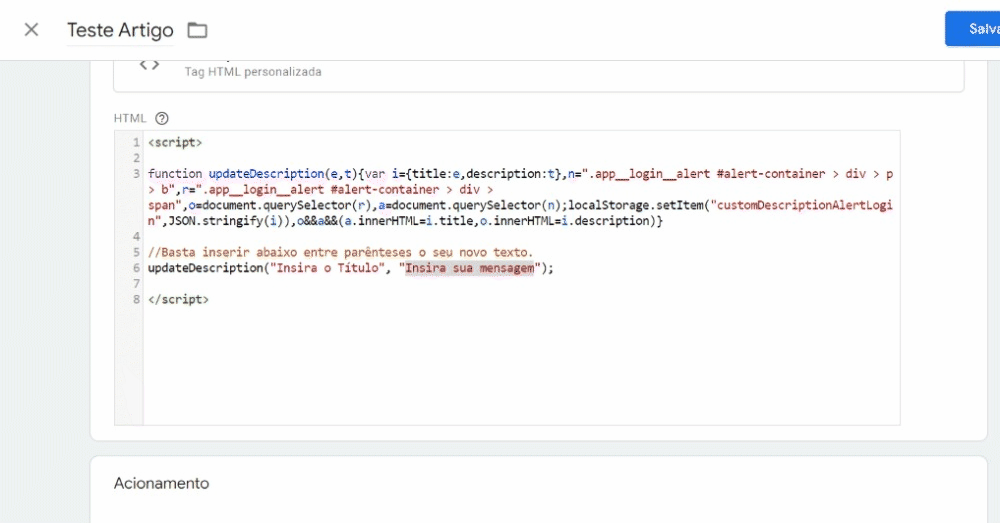This screenshot has height=523, width=1000.
Task: Click line number 6 in the gutter
Action: pos(136,268)
